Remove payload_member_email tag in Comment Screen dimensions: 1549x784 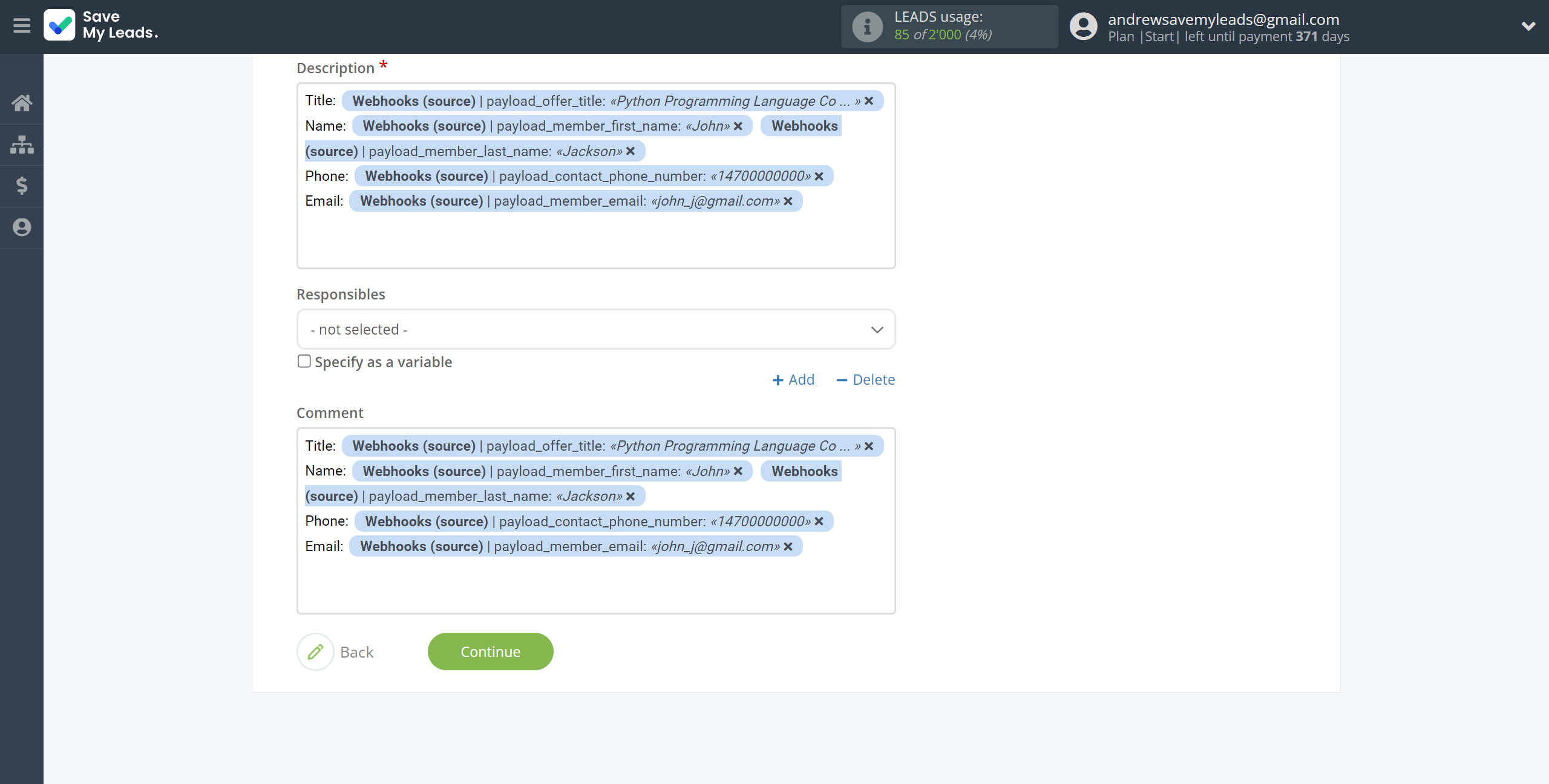click(x=788, y=547)
